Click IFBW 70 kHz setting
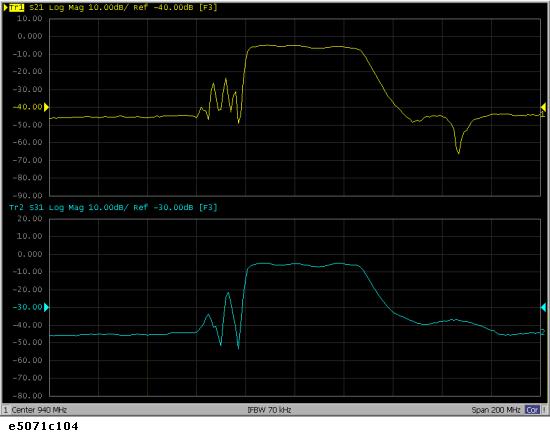Screen dimensions: 550x435 point(269,410)
